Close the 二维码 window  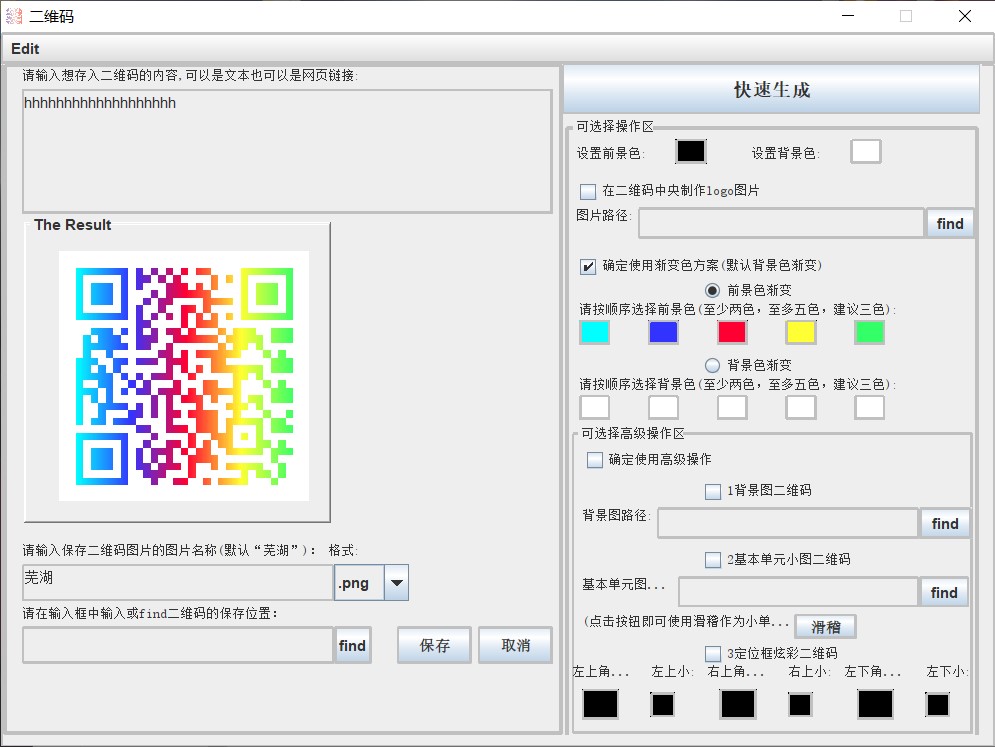pos(965,16)
